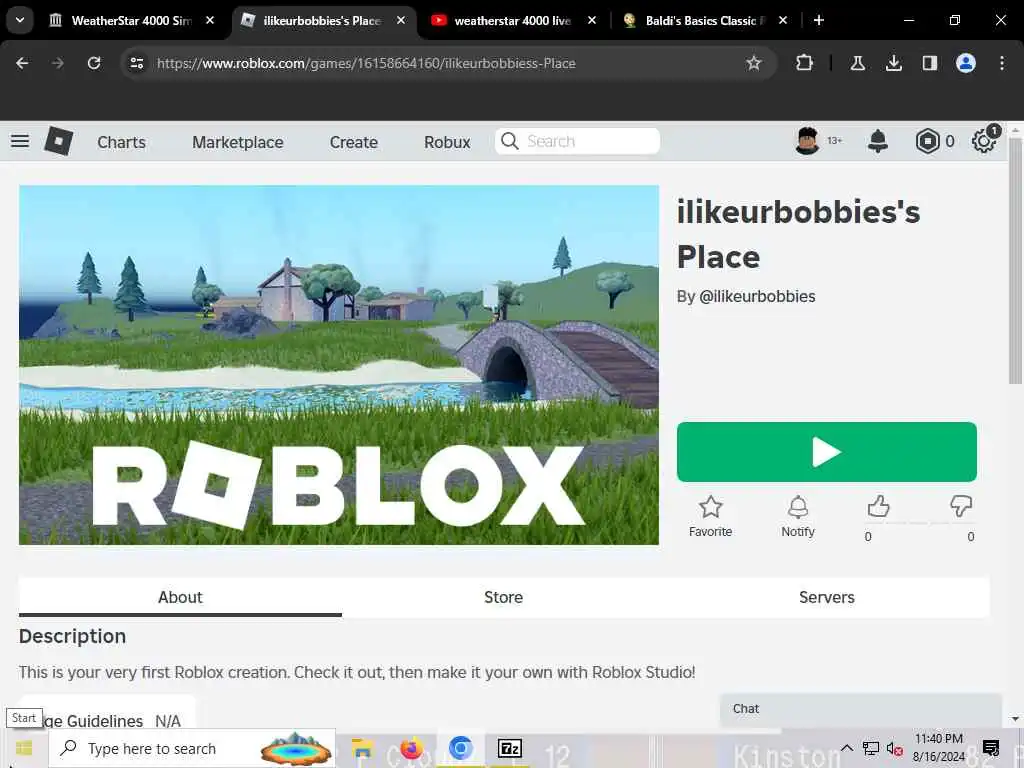1024x768 pixels.
Task: Open the Robux page
Action: pyautogui.click(x=447, y=142)
